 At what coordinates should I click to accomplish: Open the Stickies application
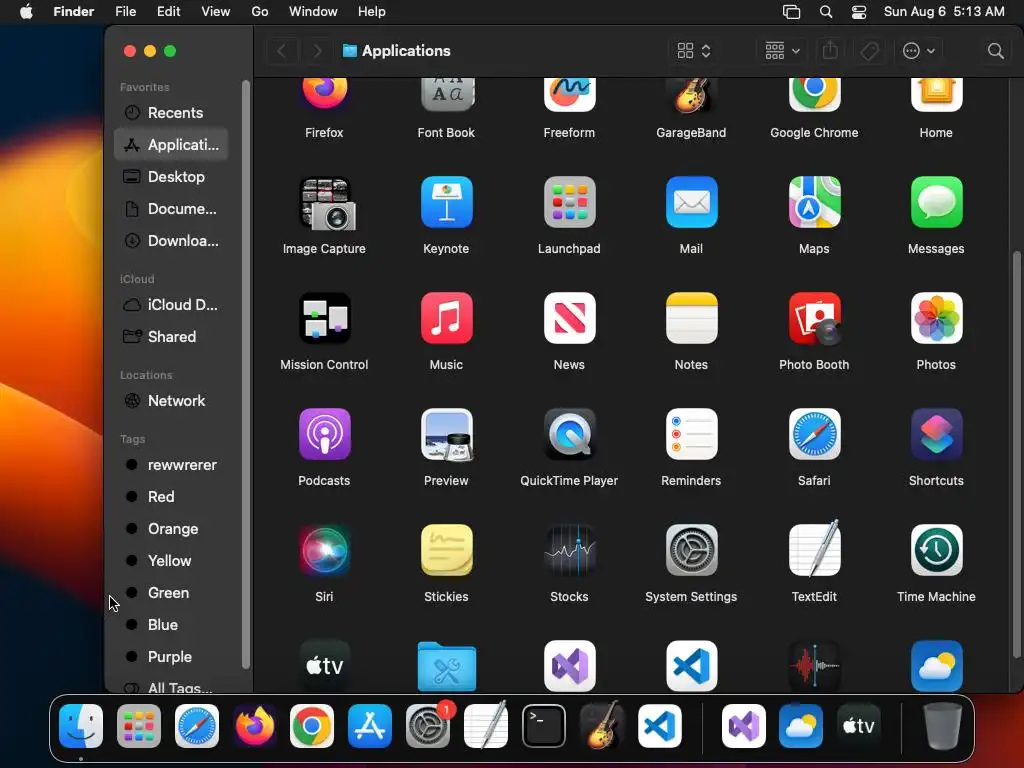446,550
